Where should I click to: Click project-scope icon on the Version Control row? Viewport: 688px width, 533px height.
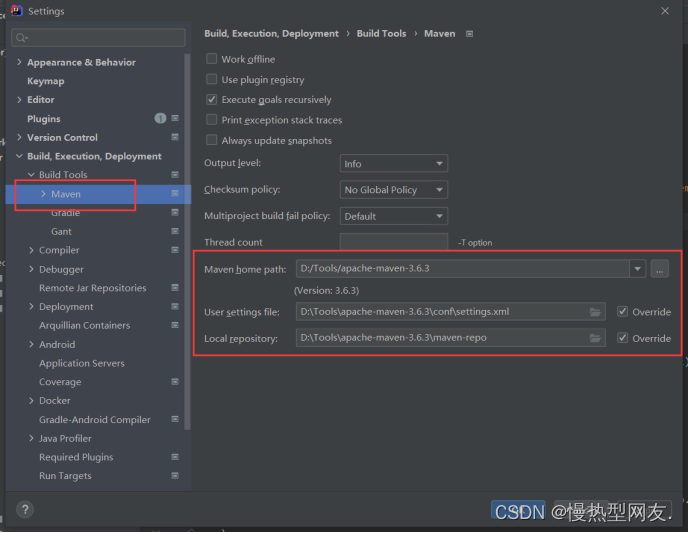click(x=175, y=137)
